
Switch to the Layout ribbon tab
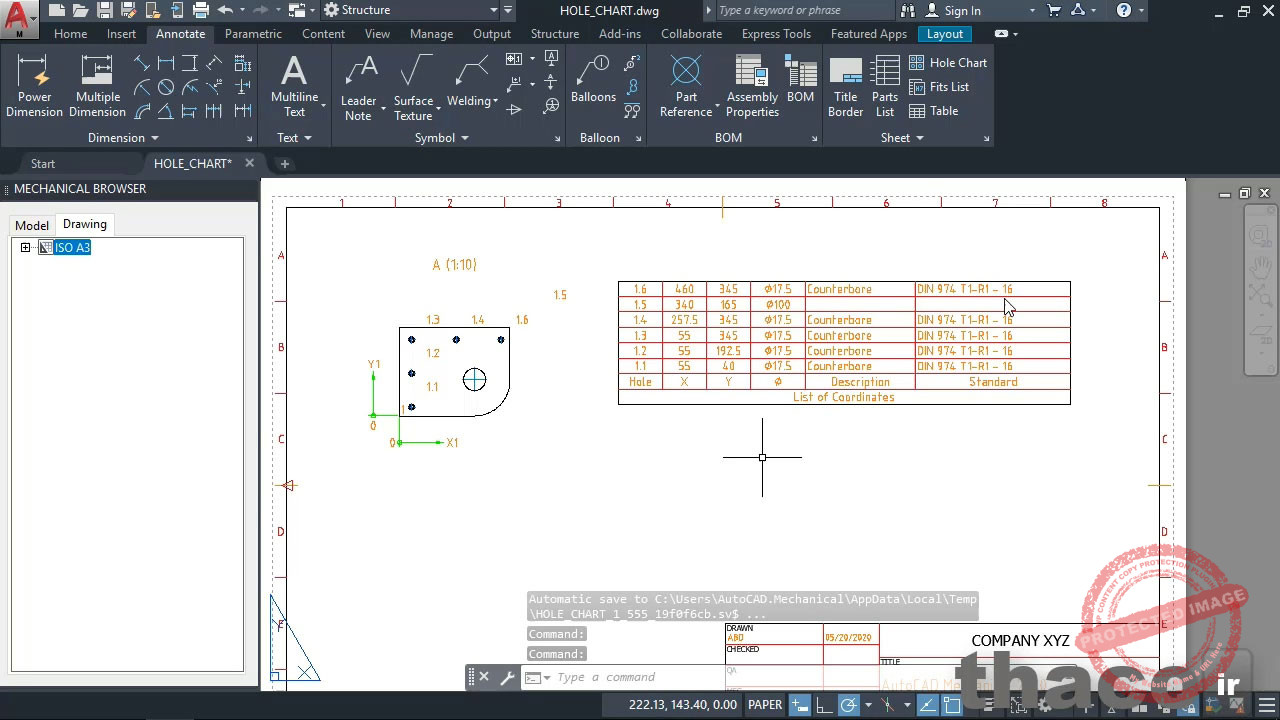(x=945, y=33)
